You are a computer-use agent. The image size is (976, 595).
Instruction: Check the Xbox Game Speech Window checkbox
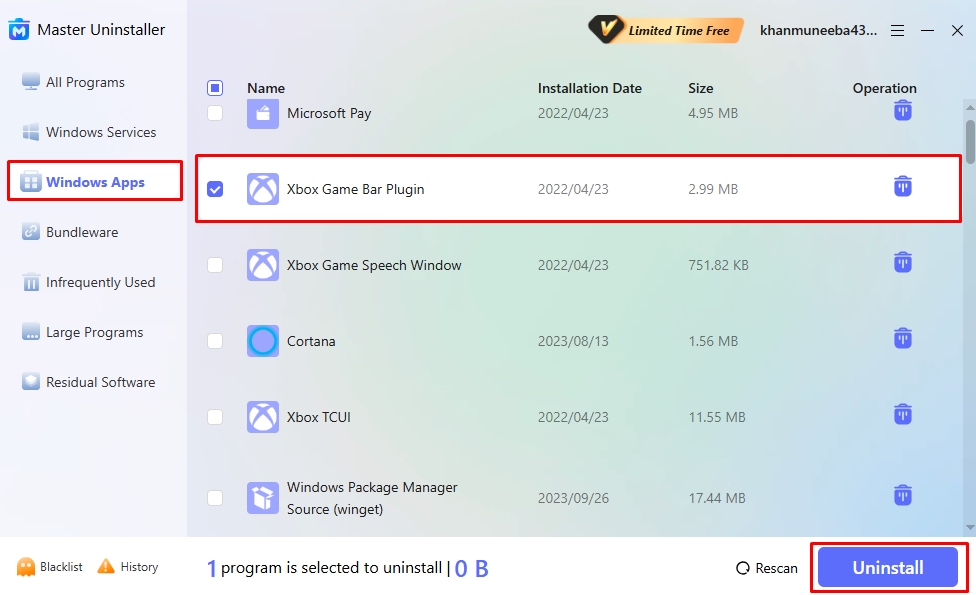(215, 265)
